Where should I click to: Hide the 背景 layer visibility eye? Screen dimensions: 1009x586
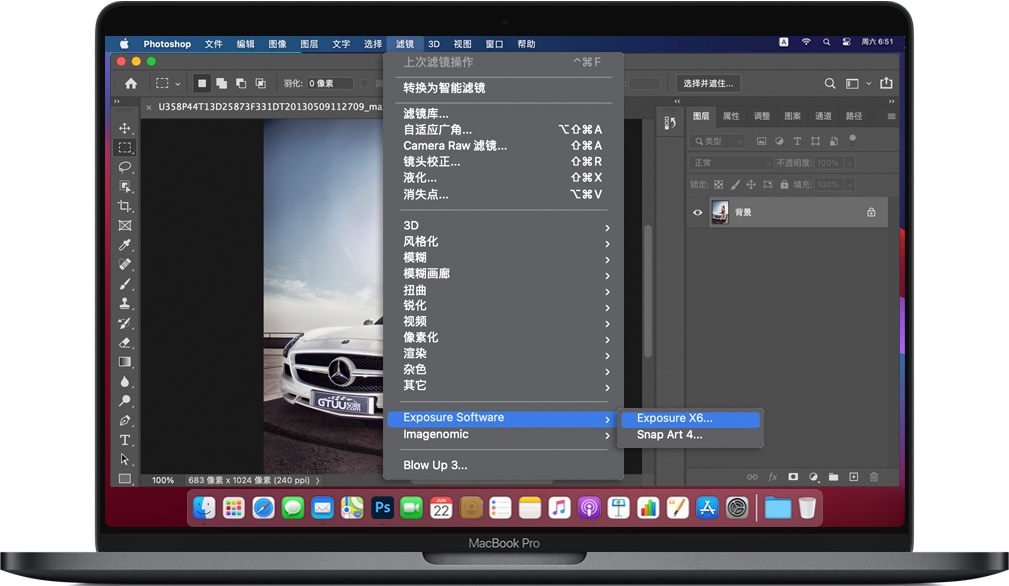tap(698, 212)
